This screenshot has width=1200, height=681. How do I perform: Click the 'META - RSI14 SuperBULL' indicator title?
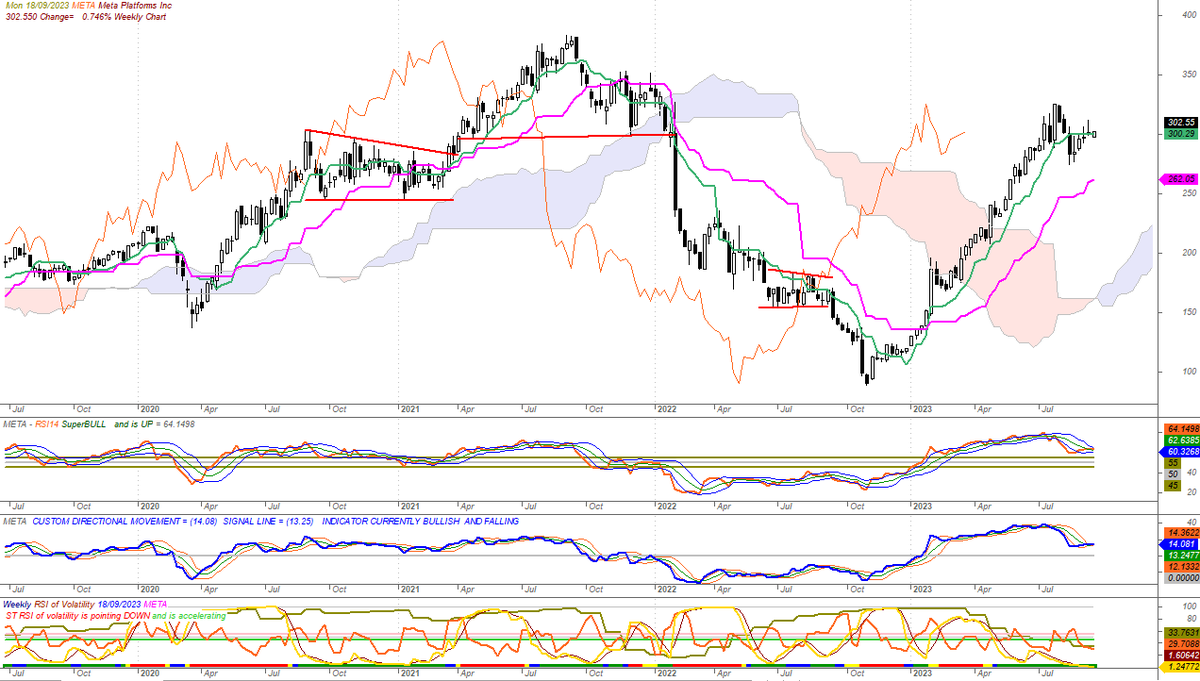click(54, 424)
